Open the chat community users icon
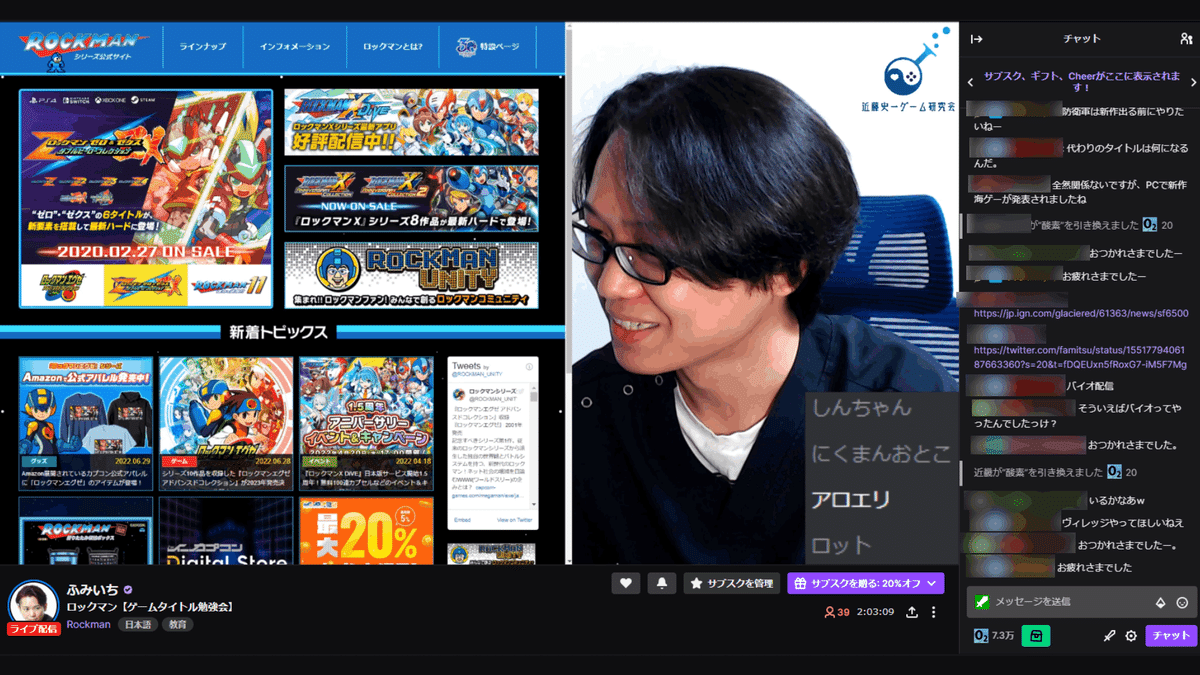Viewport: 1200px width, 675px height. pyautogui.click(x=1186, y=39)
